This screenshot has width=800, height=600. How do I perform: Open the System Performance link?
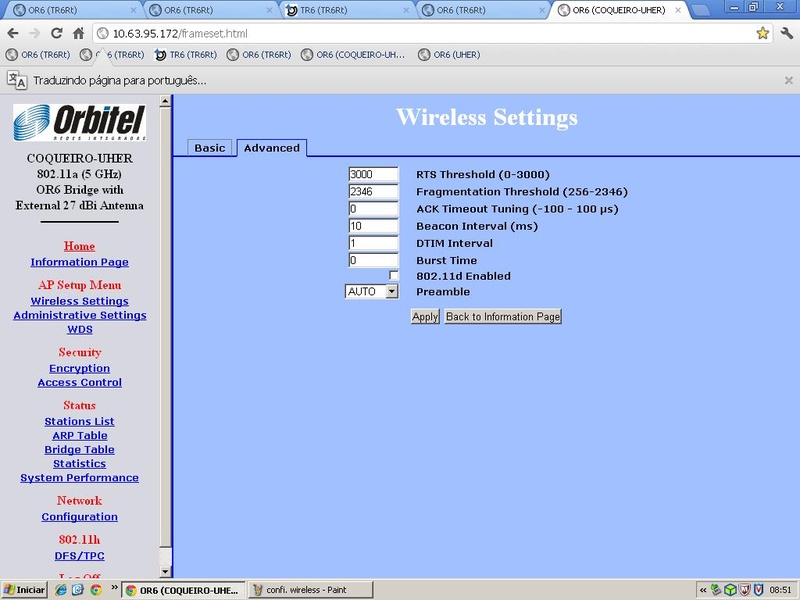click(x=80, y=478)
